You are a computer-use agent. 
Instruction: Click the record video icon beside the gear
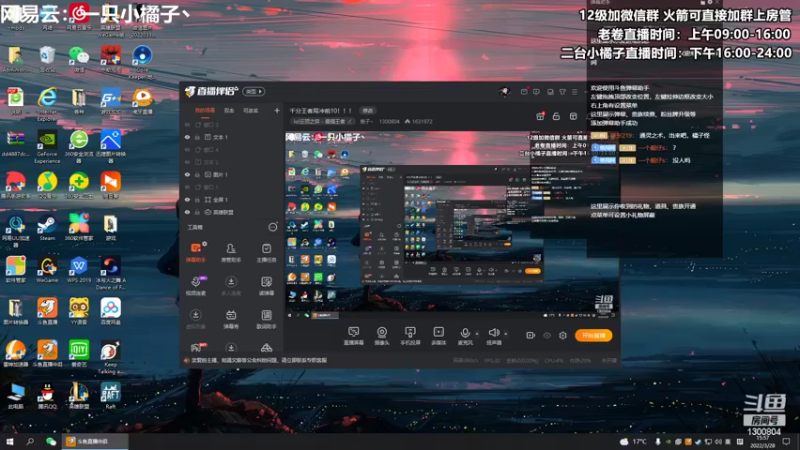coord(531,335)
